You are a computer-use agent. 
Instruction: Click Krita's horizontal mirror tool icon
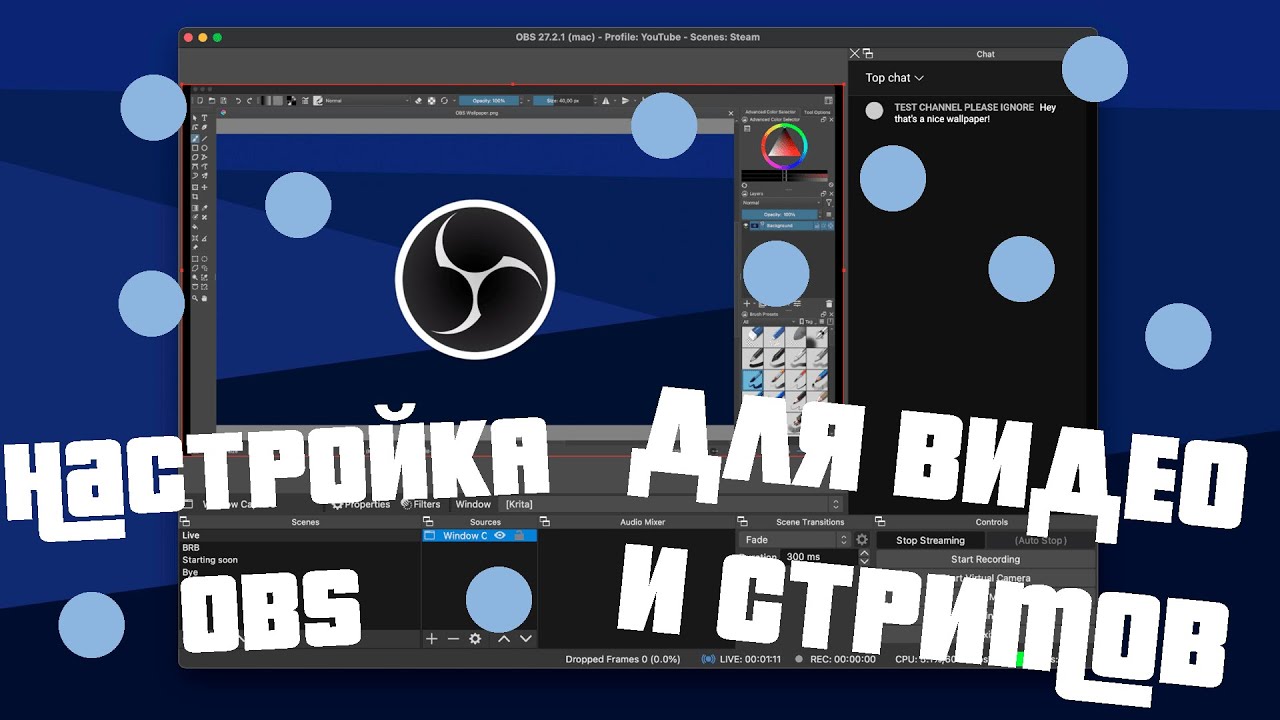point(606,100)
